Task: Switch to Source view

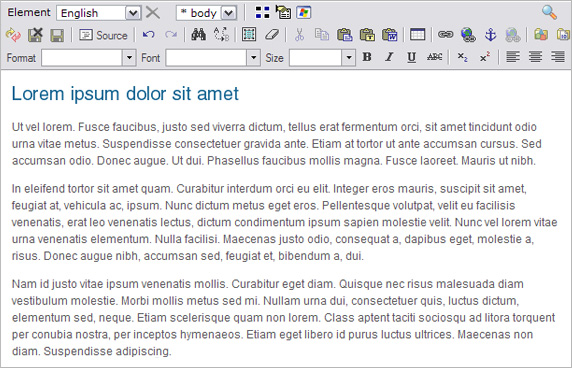Action: click(103, 35)
